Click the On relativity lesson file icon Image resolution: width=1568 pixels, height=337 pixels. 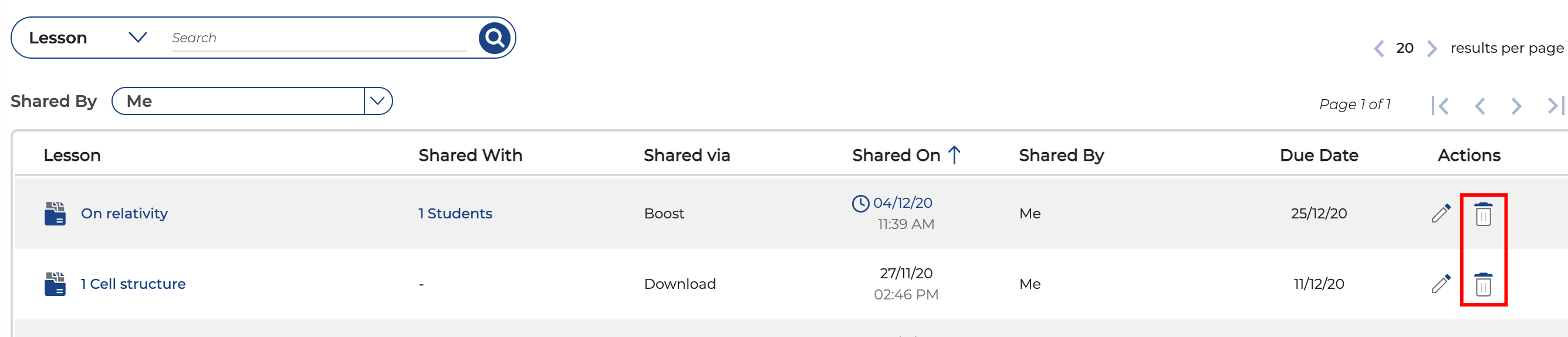coord(55,214)
